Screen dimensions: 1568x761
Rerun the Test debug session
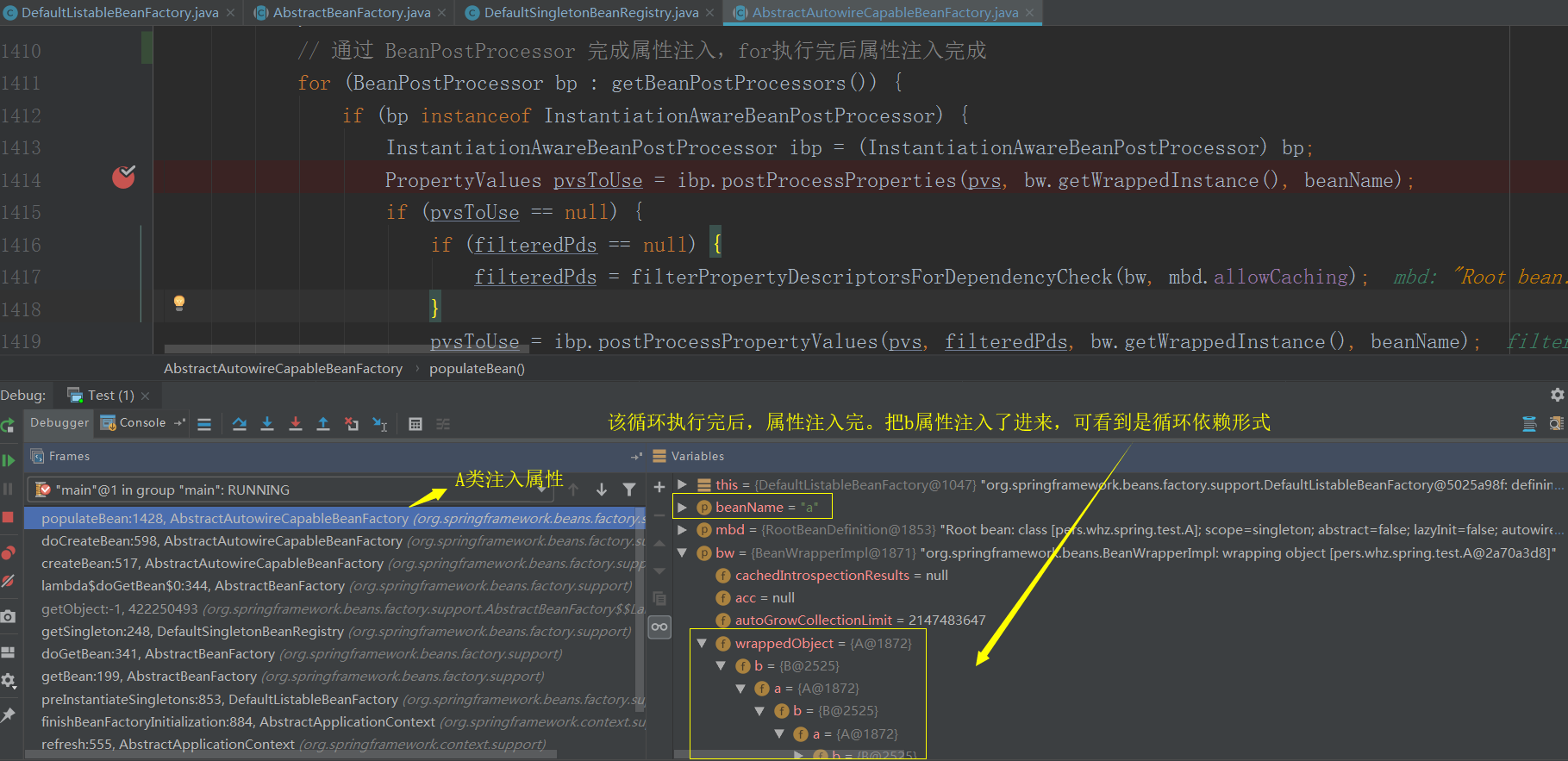pos(8,425)
